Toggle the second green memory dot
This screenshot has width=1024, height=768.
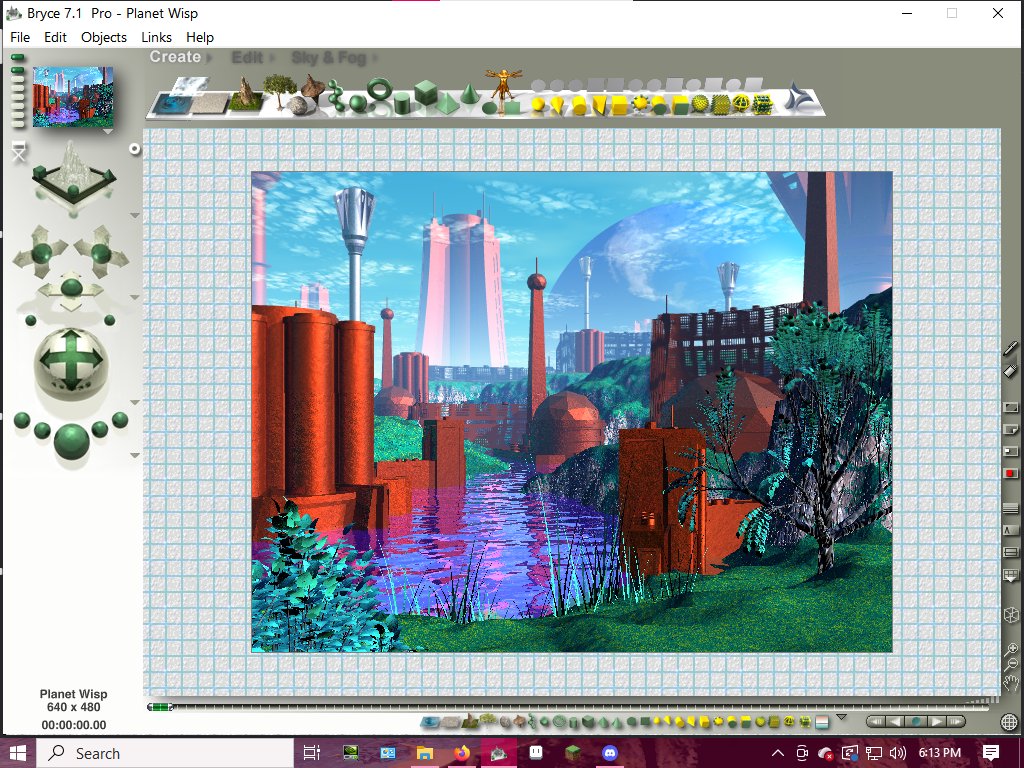coord(18,70)
